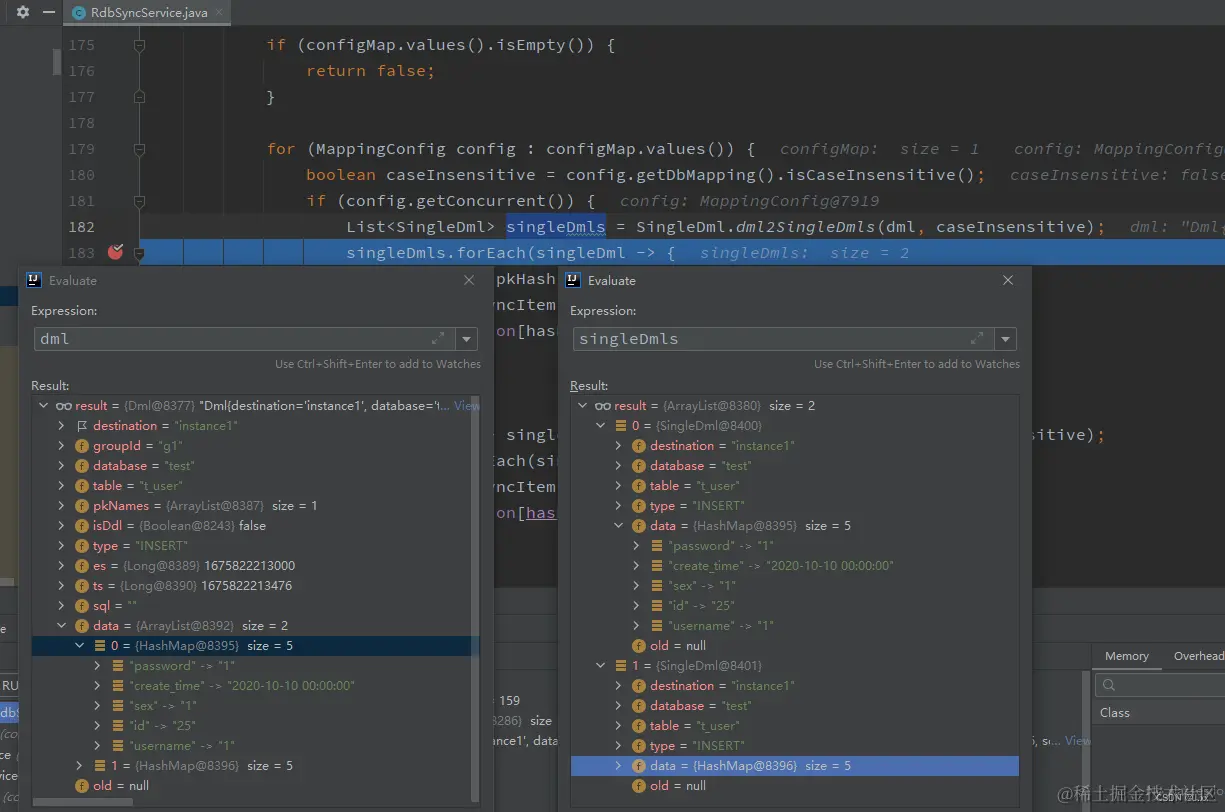Expand element 1 HashMap@8396 in dml dialog
Viewport: 1225px width, 812px height.
81,766
